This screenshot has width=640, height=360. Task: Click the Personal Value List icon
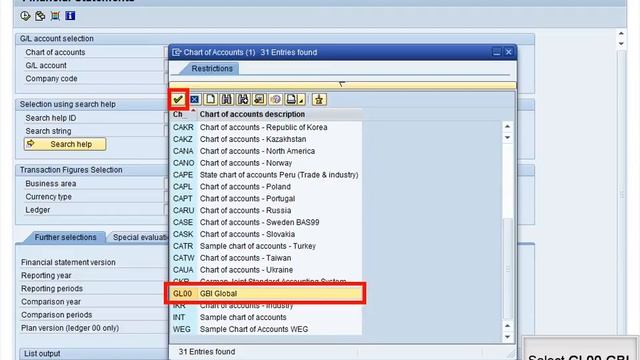point(259,99)
